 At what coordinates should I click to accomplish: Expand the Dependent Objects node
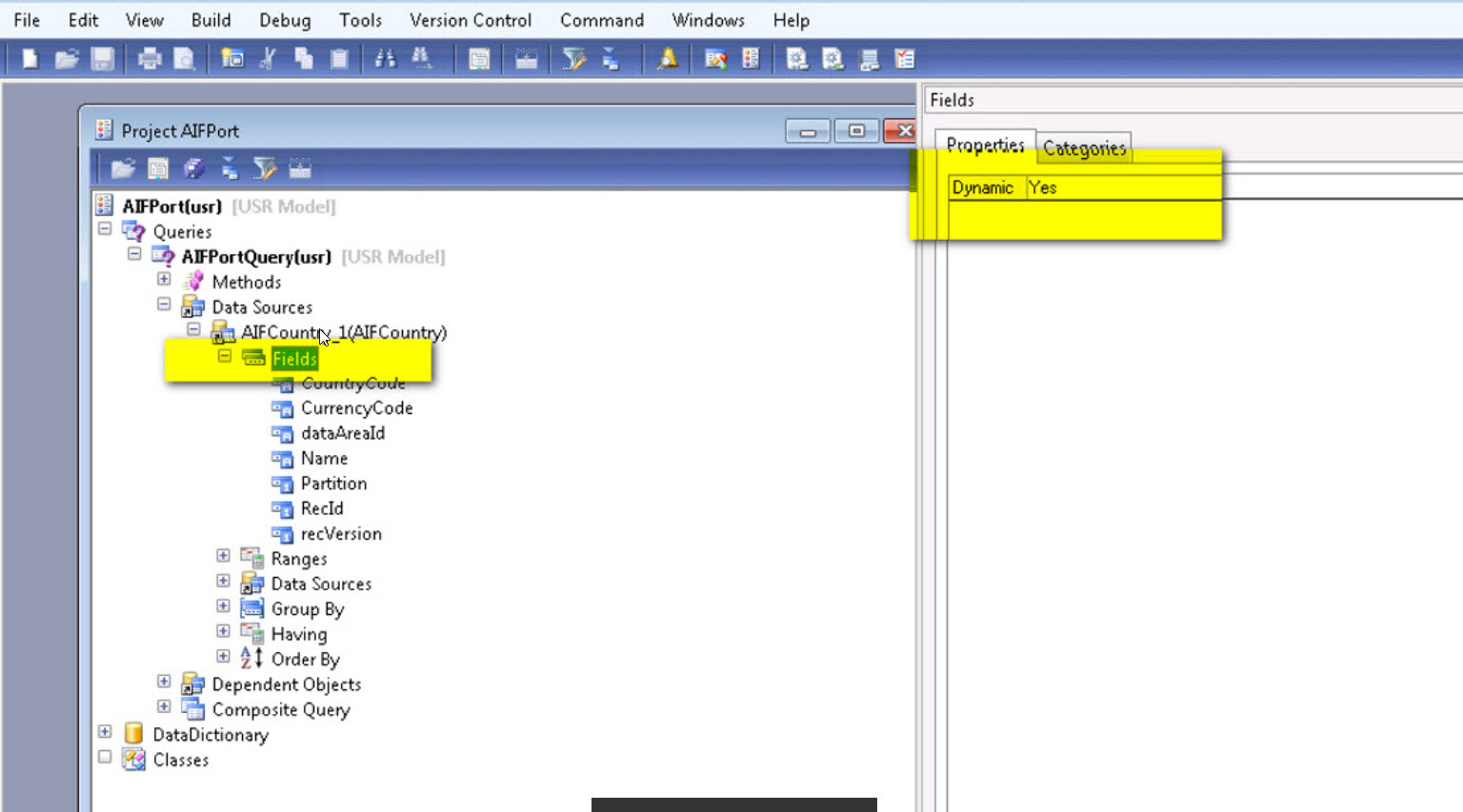(x=163, y=681)
